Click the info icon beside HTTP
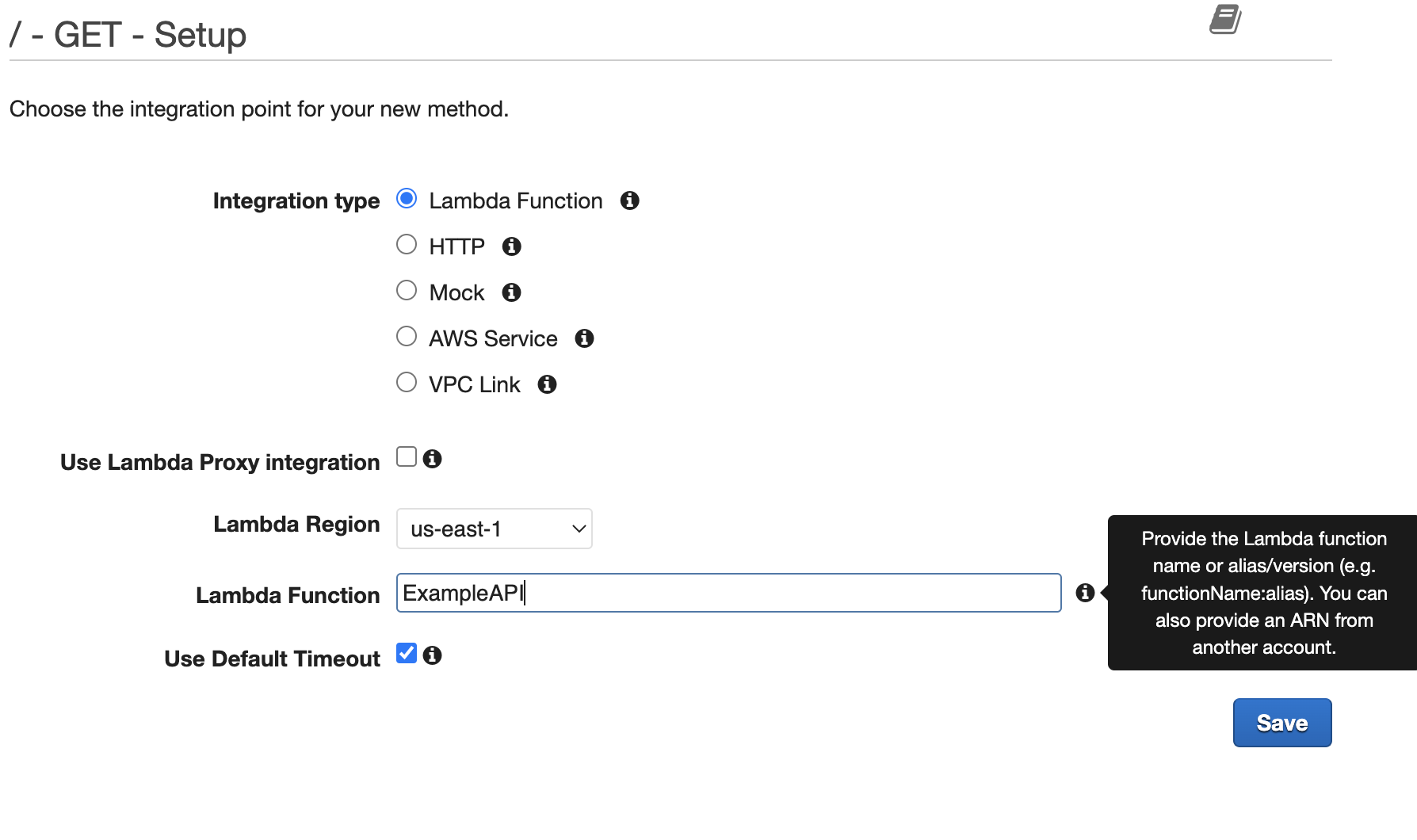The width and height of the screenshot is (1417, 840). pyautogui.click(x=512, y=246)
